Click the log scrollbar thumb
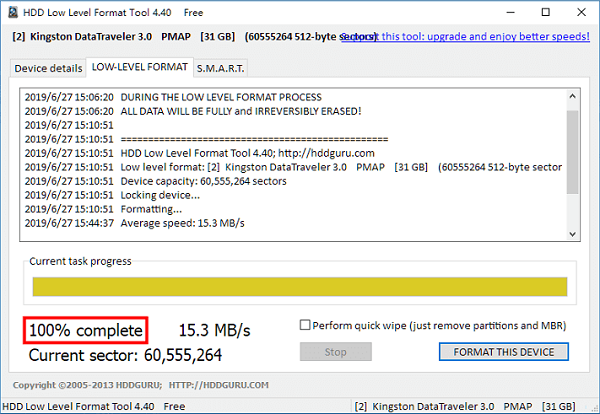 click(x=572, y=152)
